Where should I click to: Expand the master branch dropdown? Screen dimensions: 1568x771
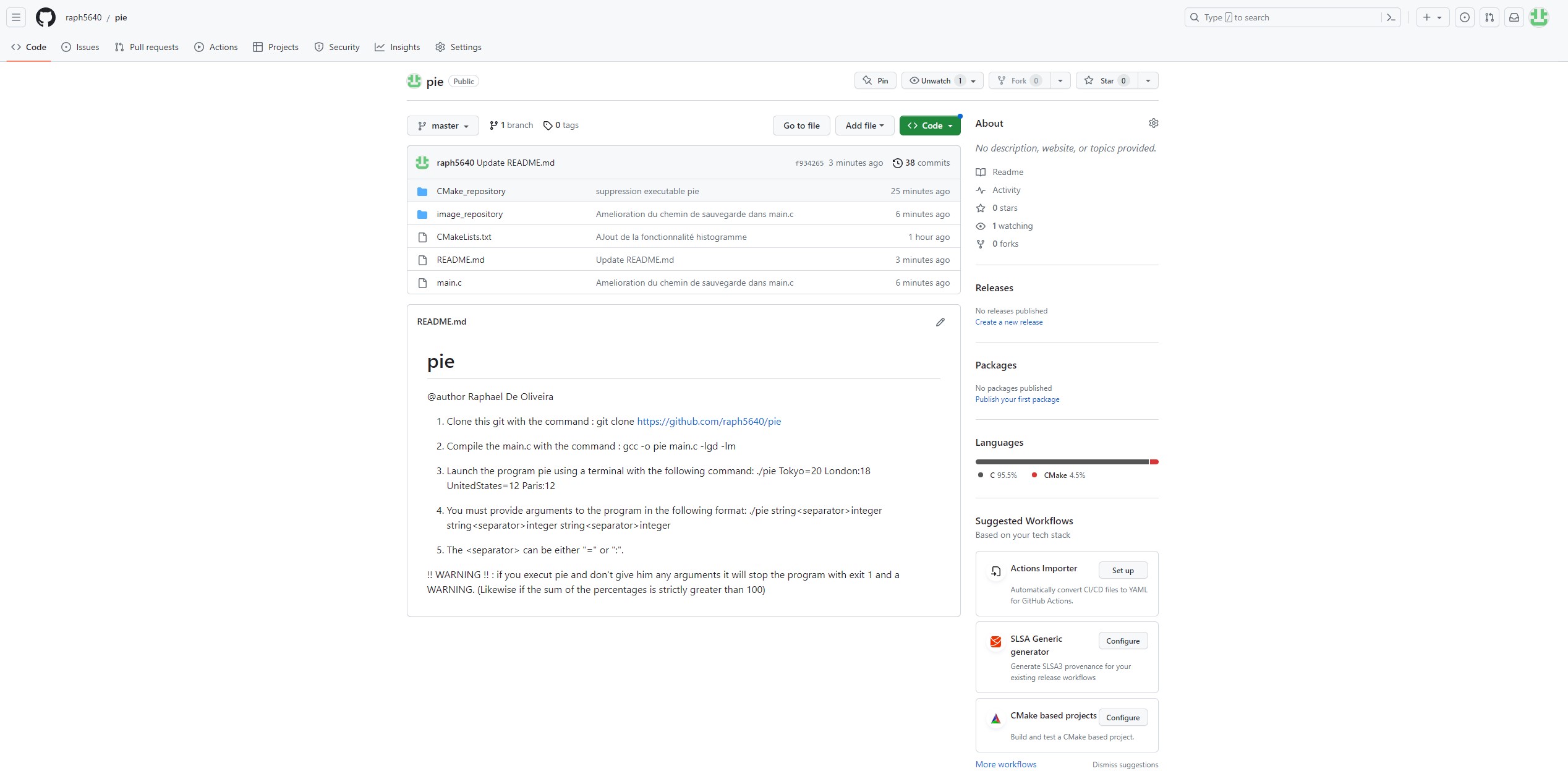443,126
